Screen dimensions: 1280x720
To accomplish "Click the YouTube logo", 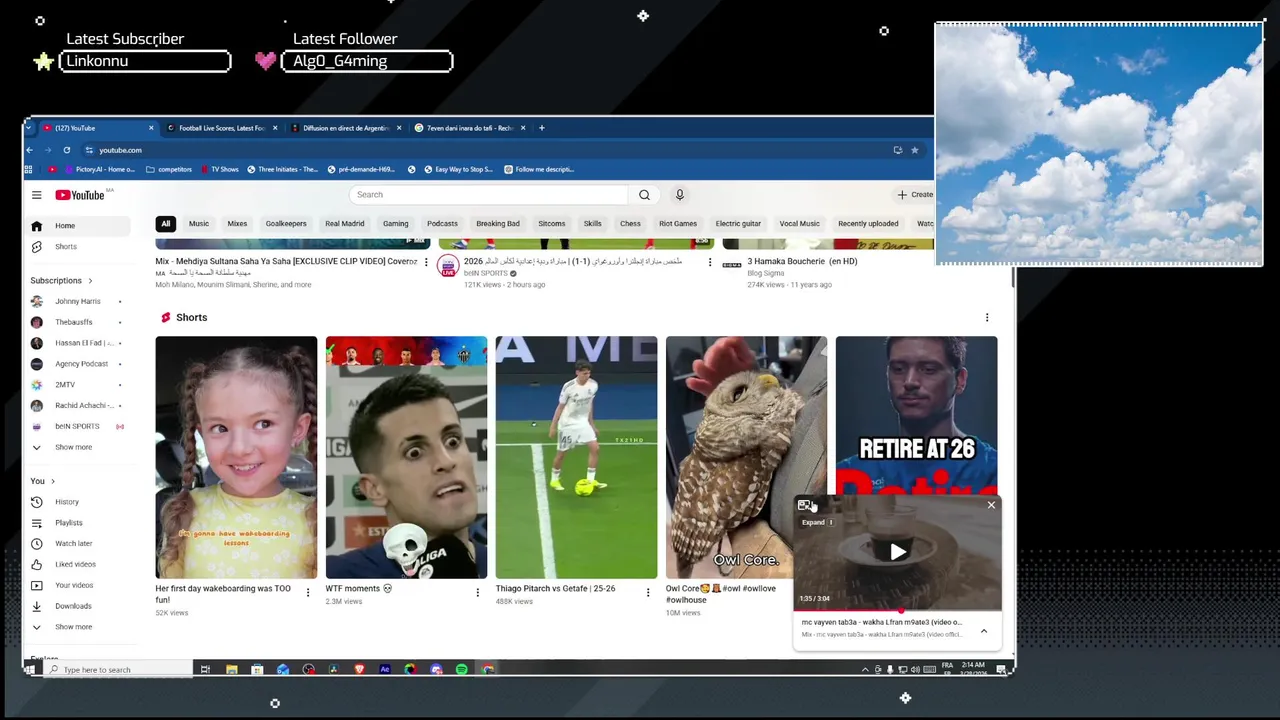I will pyautogui.click(x=80, y=195).
